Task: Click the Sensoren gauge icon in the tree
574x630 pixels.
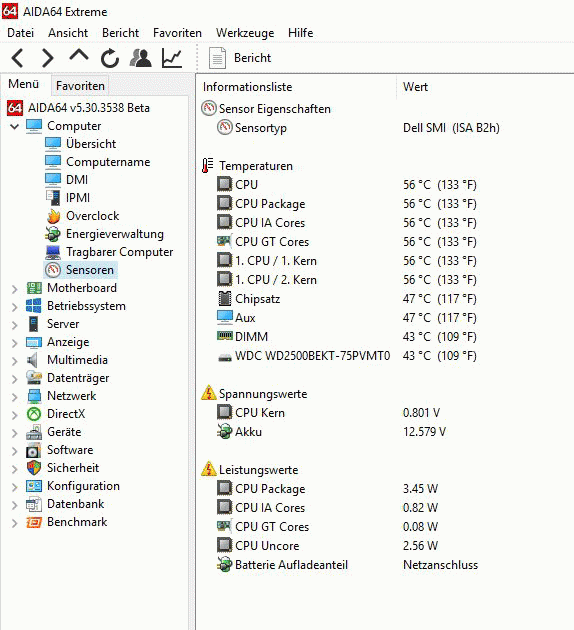Action: [x=53, y=270]
